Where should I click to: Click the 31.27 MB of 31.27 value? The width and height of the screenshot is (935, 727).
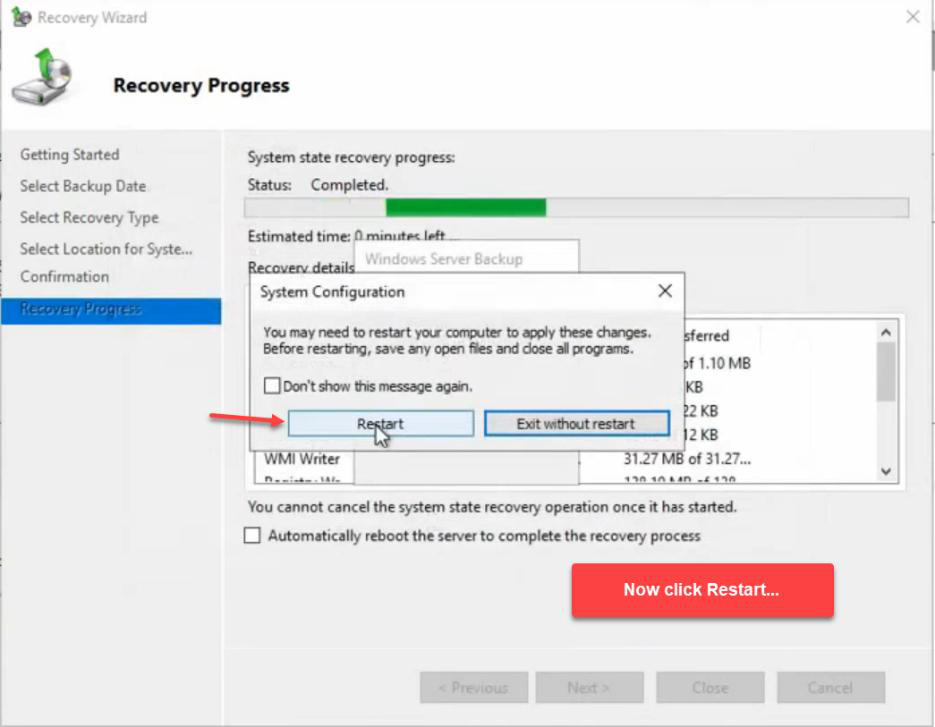coord(687,459)
